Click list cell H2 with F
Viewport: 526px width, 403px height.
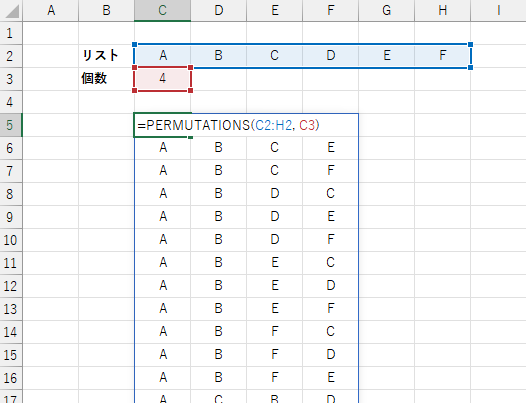(443, 56)
